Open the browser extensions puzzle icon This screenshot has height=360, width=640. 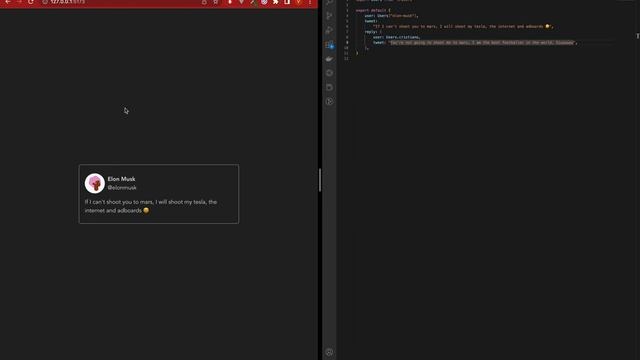click(x=276, y=2)
